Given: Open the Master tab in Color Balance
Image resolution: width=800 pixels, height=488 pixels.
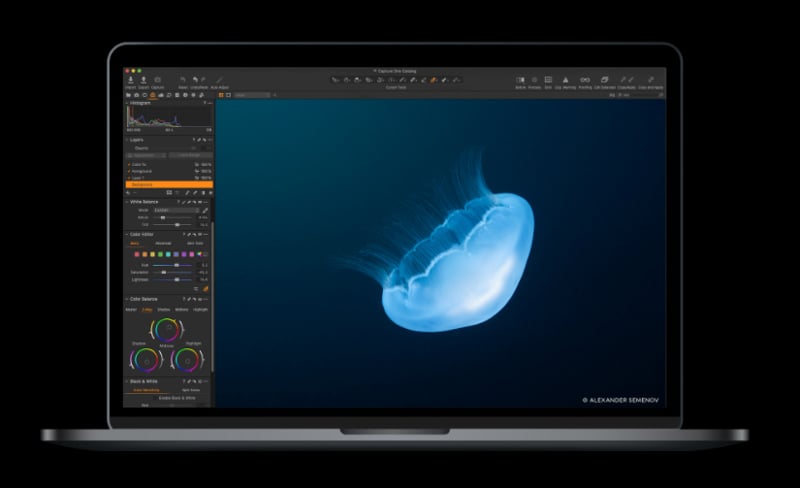Looking at the screenshot, I should click(x=131, y=309).
